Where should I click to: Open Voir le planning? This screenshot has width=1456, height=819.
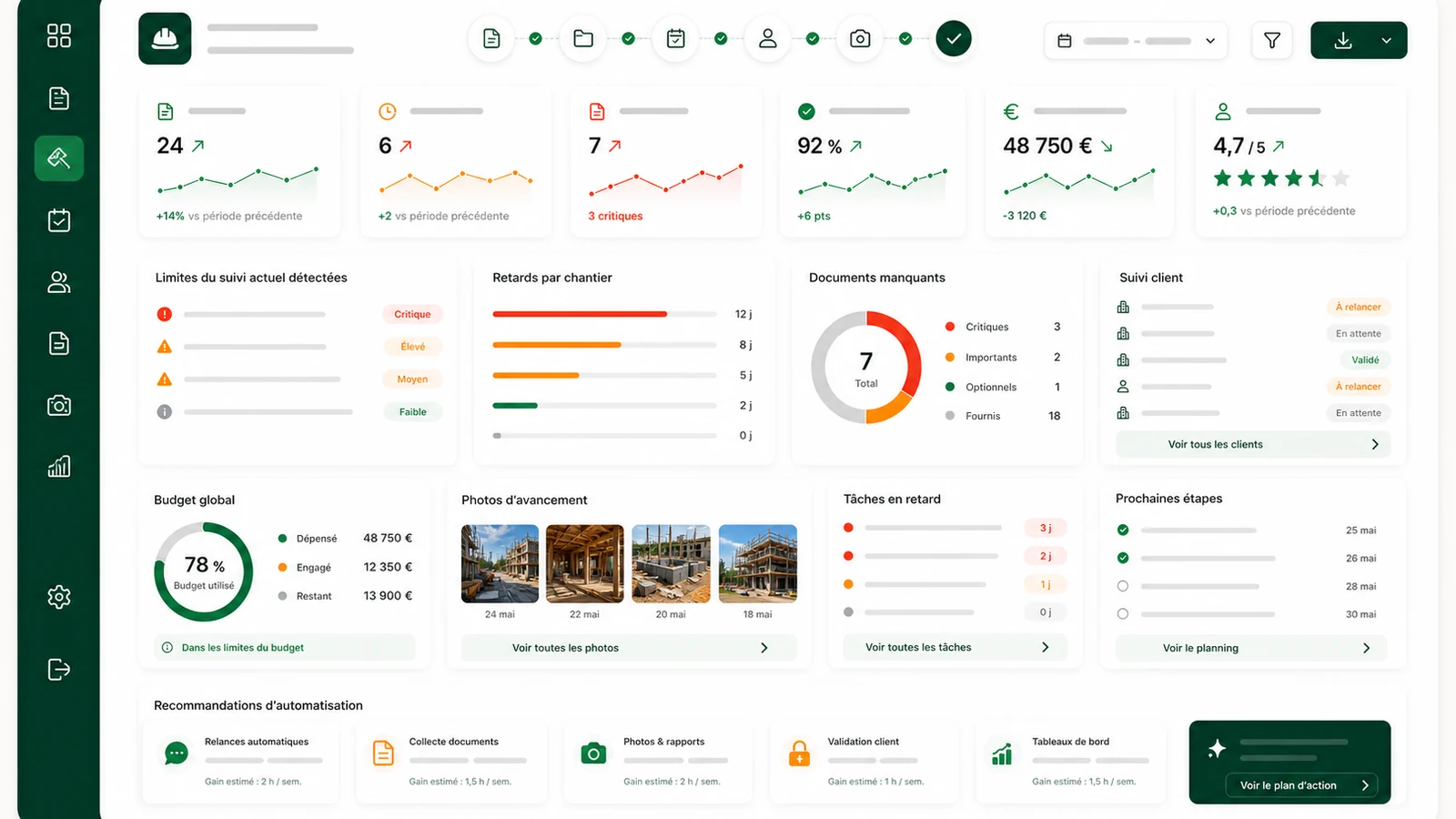click(x=1251, y=648)
